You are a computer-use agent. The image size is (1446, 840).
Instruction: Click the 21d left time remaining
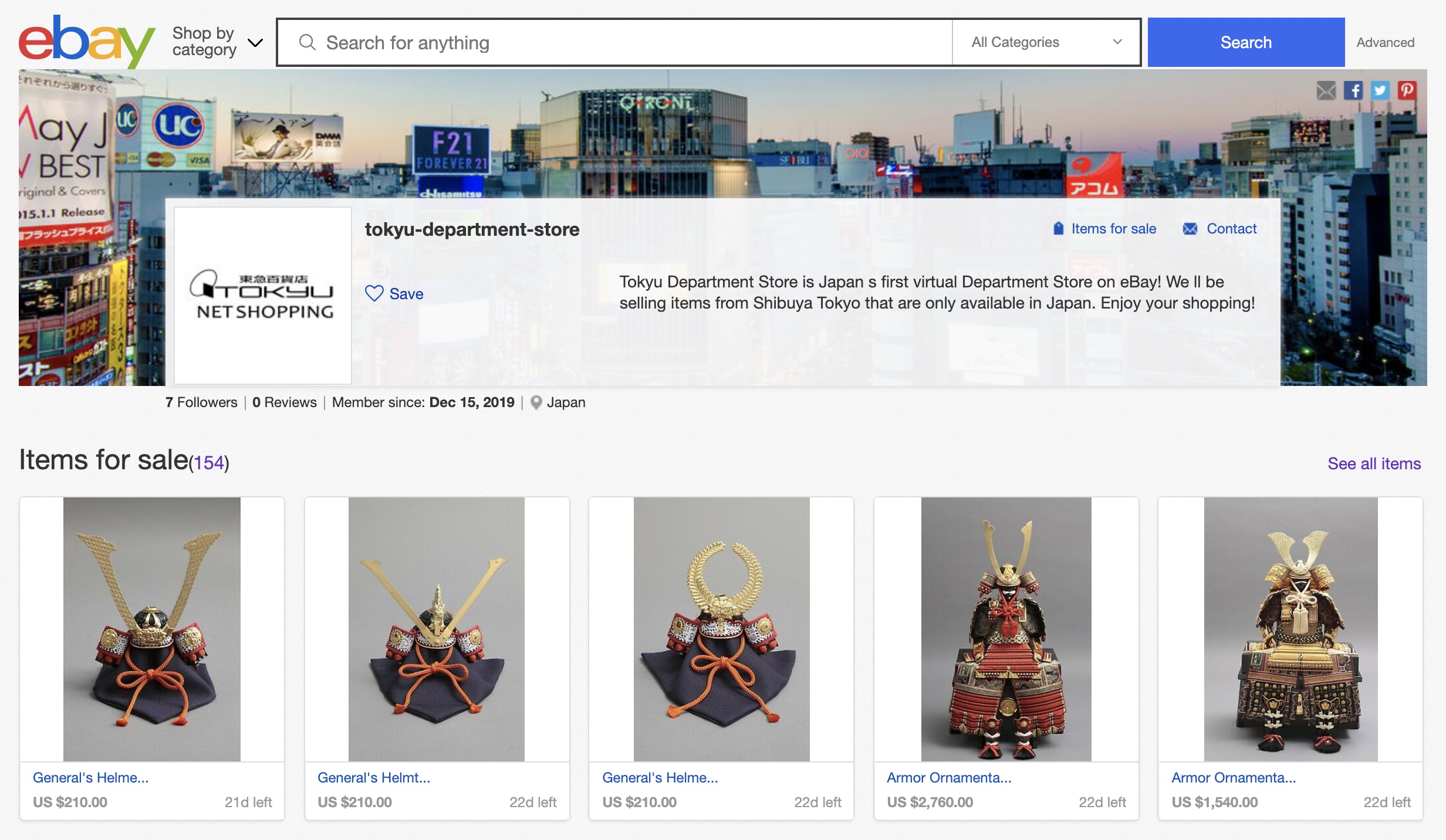[x=248, y=802]
